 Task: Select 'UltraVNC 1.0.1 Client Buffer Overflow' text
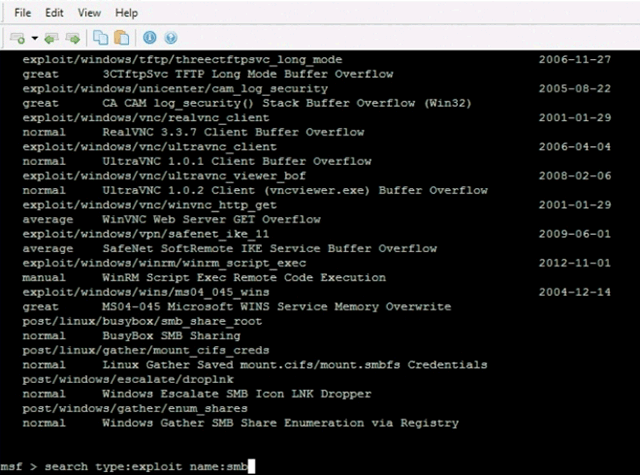click(x=237, y=161)
